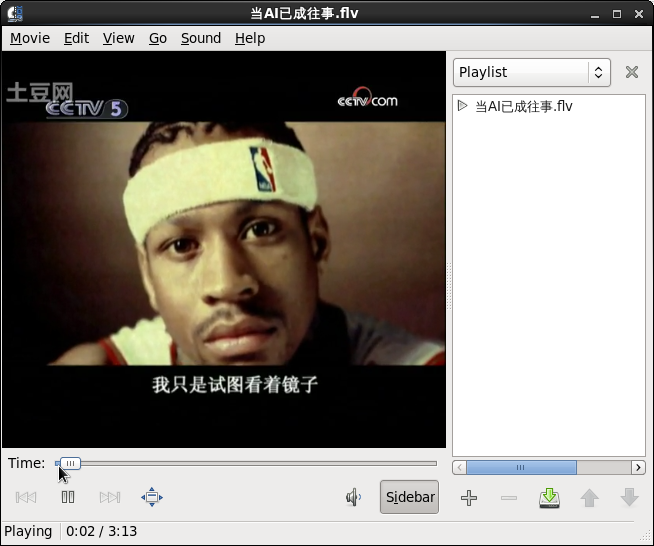The height and width of the screenshot is (546, 654).
Task: Open the Sound menu
Action: coord(201,38)
